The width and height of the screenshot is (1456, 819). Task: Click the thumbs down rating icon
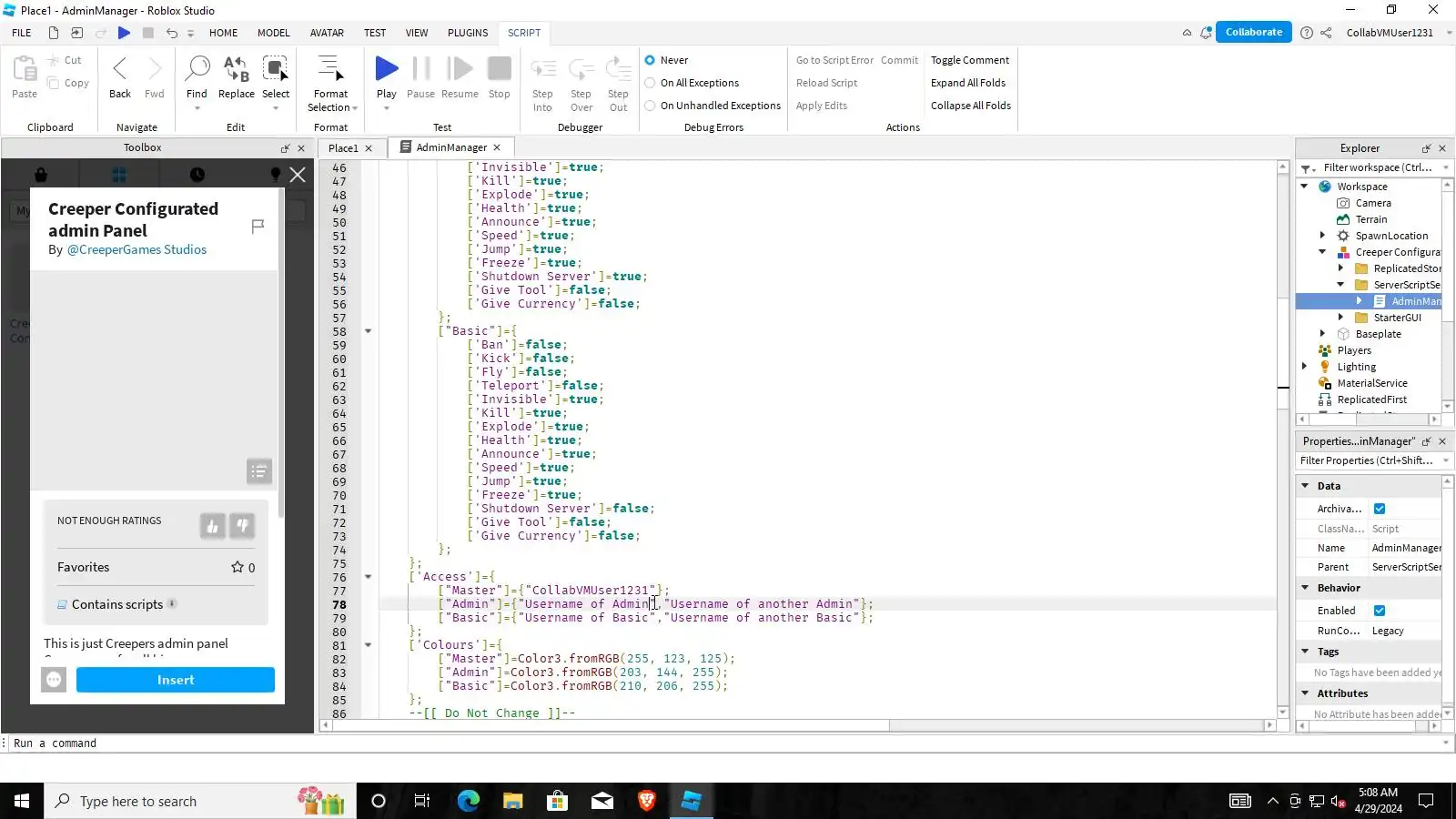click(242, 526)
